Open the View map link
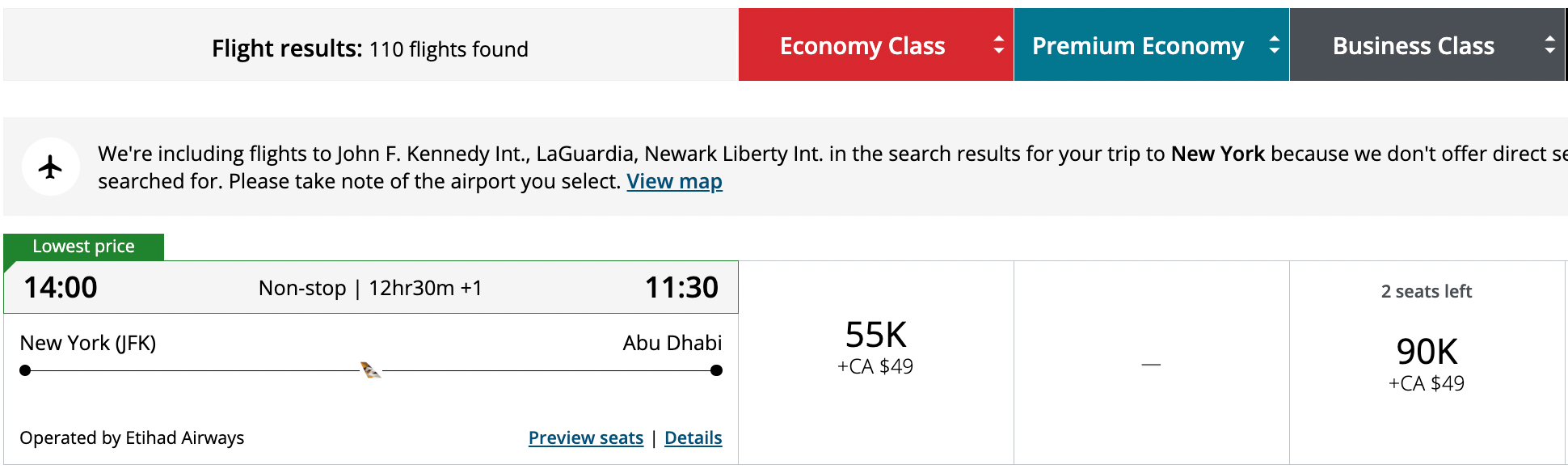 coord(675,181)
